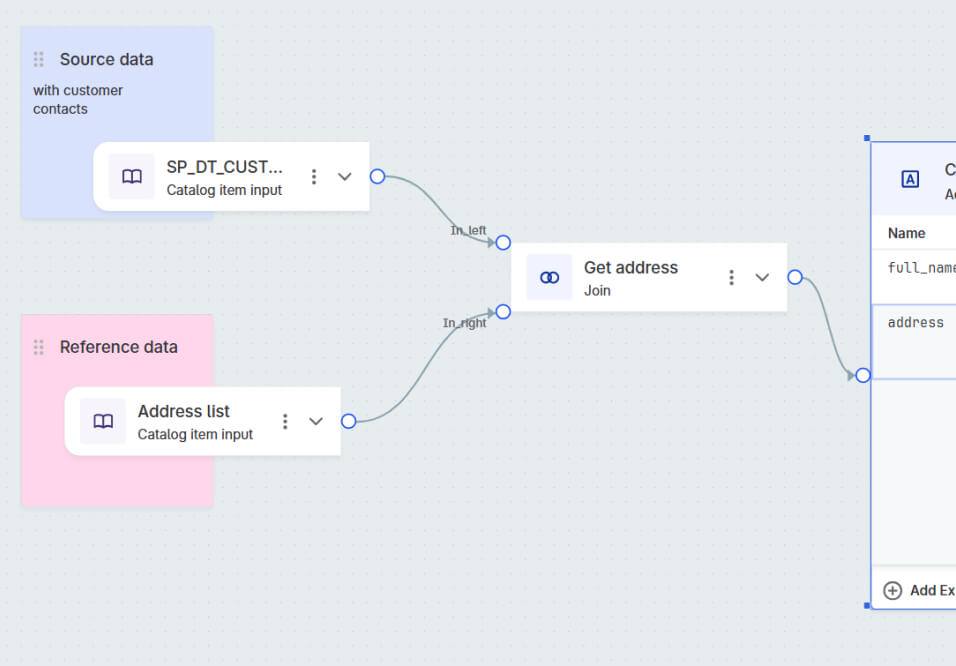Open the options menu of the Get address node
956x666 pixels.
coord(731,277)
